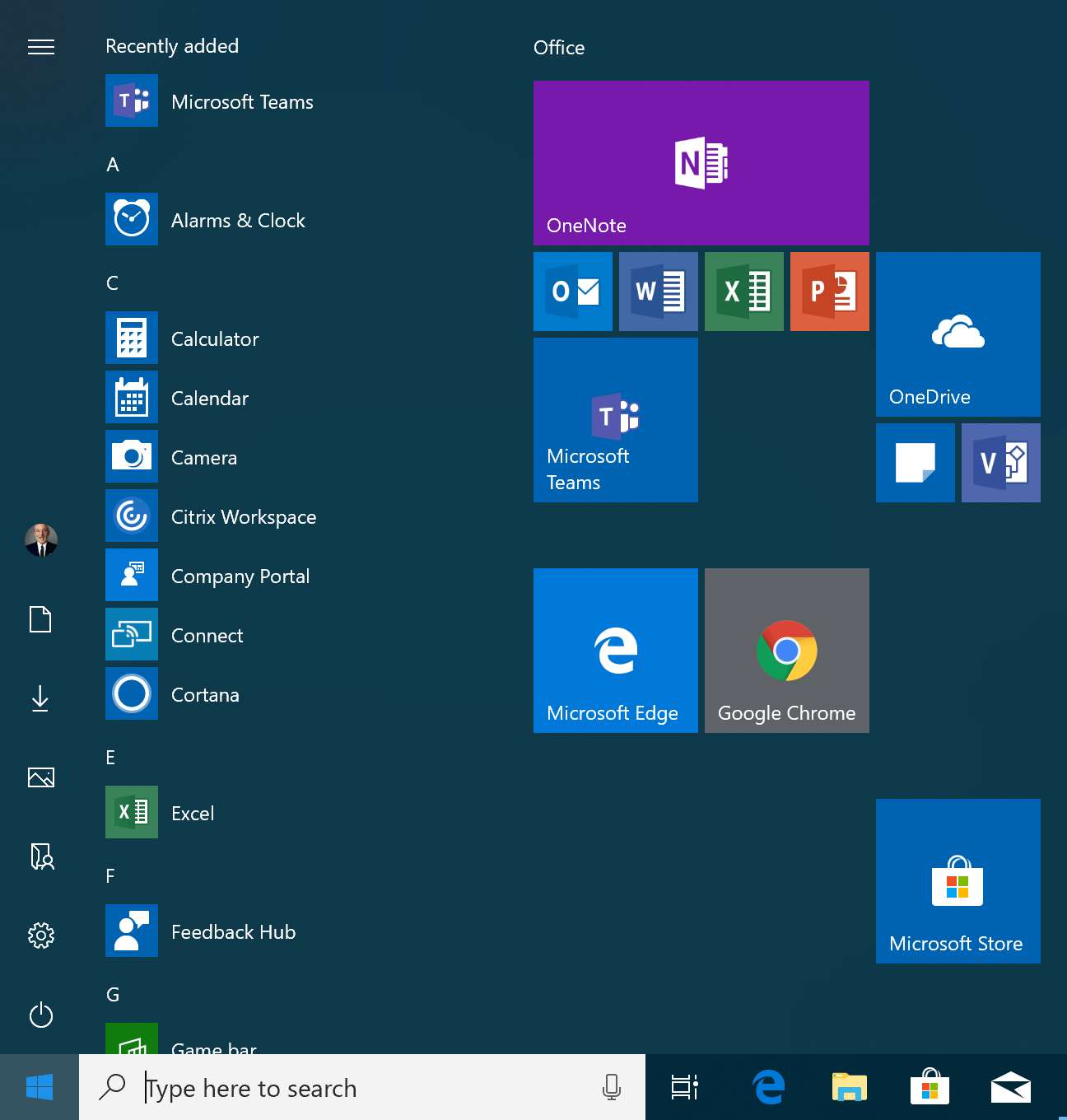Viewport: 1067px width, 1120px height.
Task: Open the Microsoft Edge tile
Action: (x=616, y=651)
